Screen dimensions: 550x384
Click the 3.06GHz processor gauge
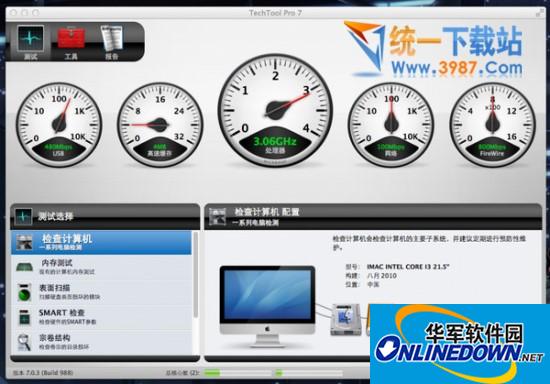pyautogui.click(x=275, y=110)
